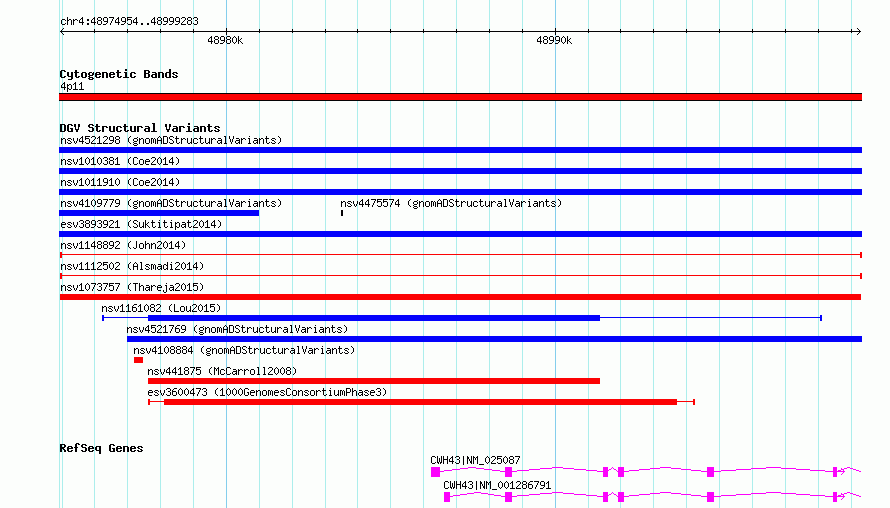
Task: Select the tiny nsv4475574 variant tick
Action: tap(342, 213)
